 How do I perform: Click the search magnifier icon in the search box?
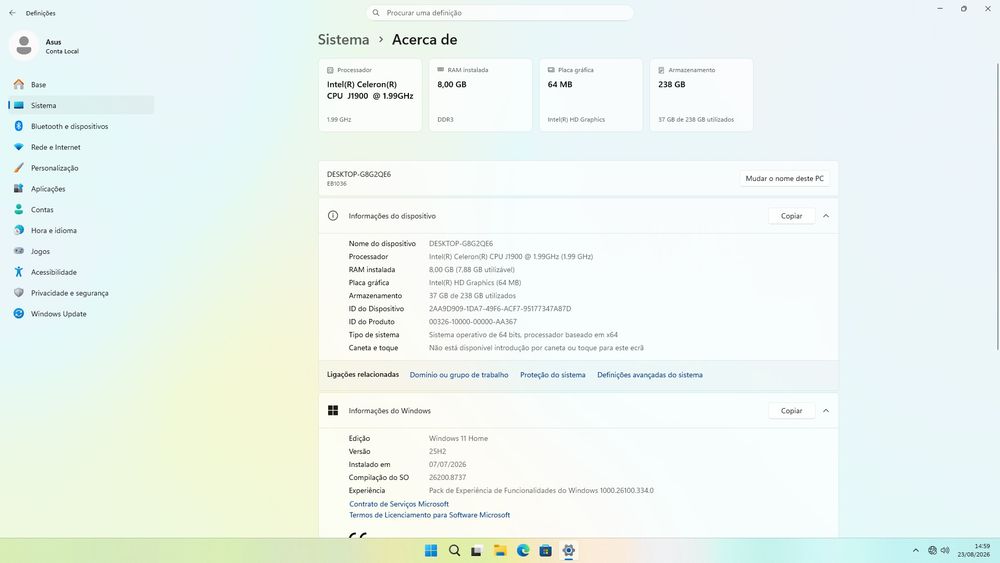click(x=376, y=13)
